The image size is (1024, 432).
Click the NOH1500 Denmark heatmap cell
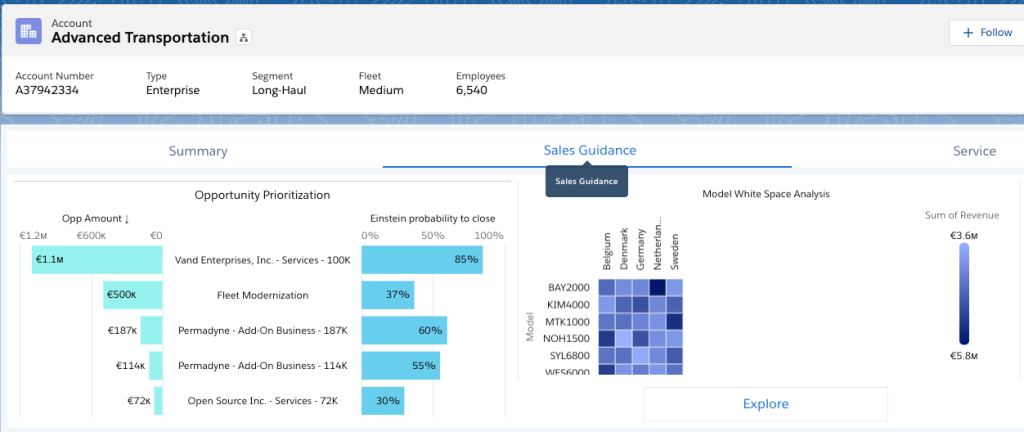pos(624,338)
